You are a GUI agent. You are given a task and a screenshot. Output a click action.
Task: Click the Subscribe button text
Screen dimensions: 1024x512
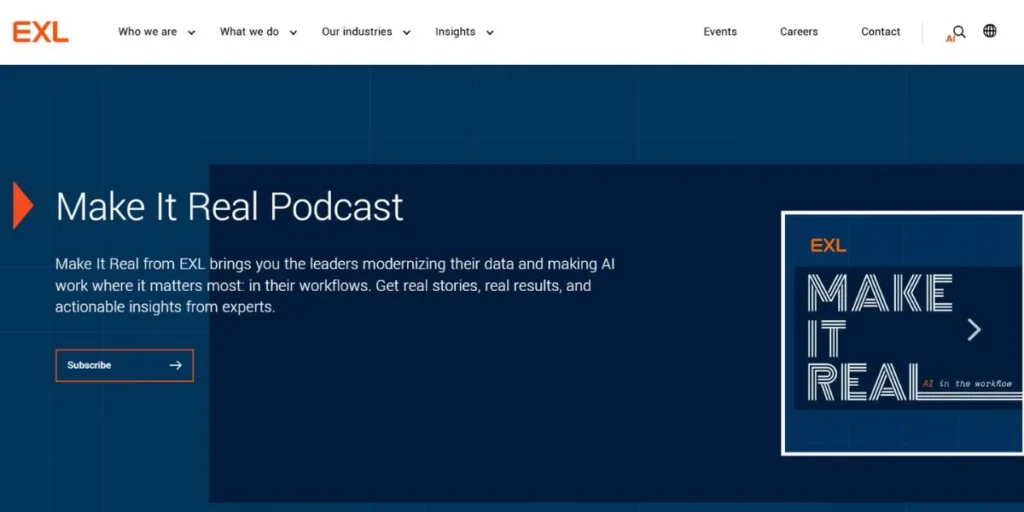[x=89, y=366]
